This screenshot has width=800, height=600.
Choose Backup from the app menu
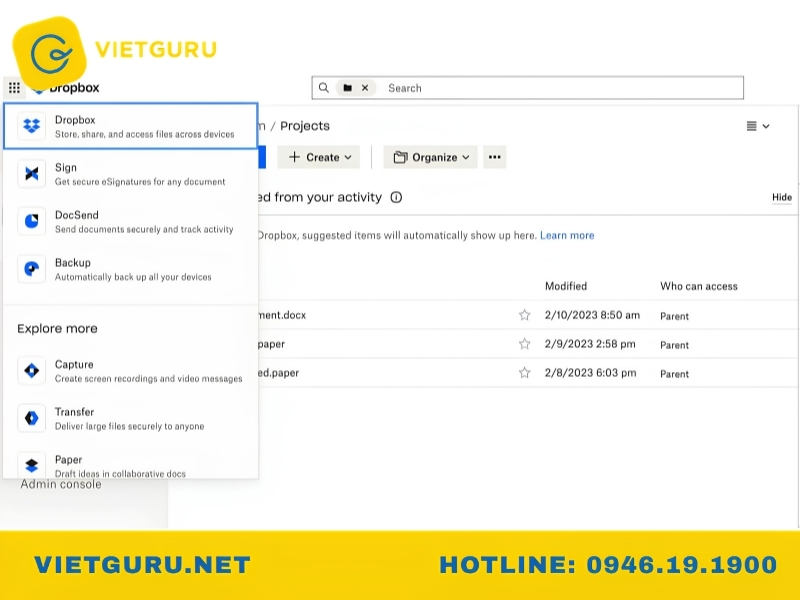click(x=130, y=269)
